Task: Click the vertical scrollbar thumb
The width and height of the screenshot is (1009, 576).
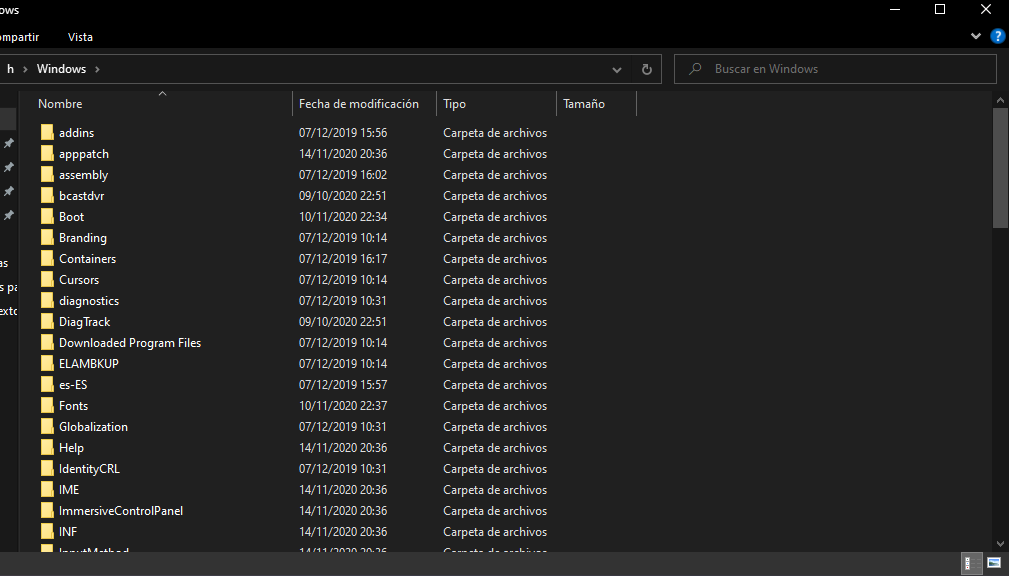Action: 1000,168
